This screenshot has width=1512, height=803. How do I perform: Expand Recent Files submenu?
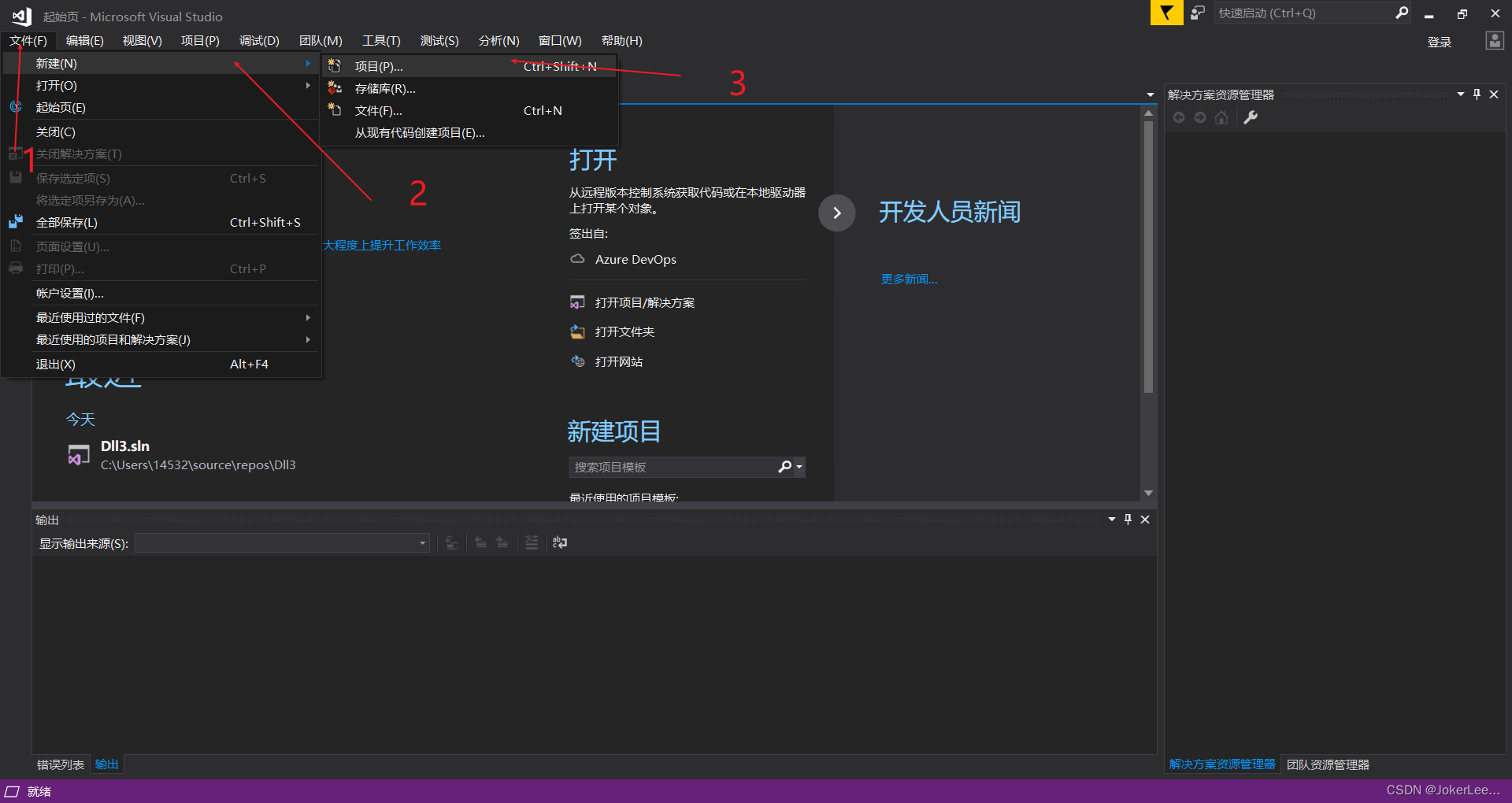pos(308,317)
